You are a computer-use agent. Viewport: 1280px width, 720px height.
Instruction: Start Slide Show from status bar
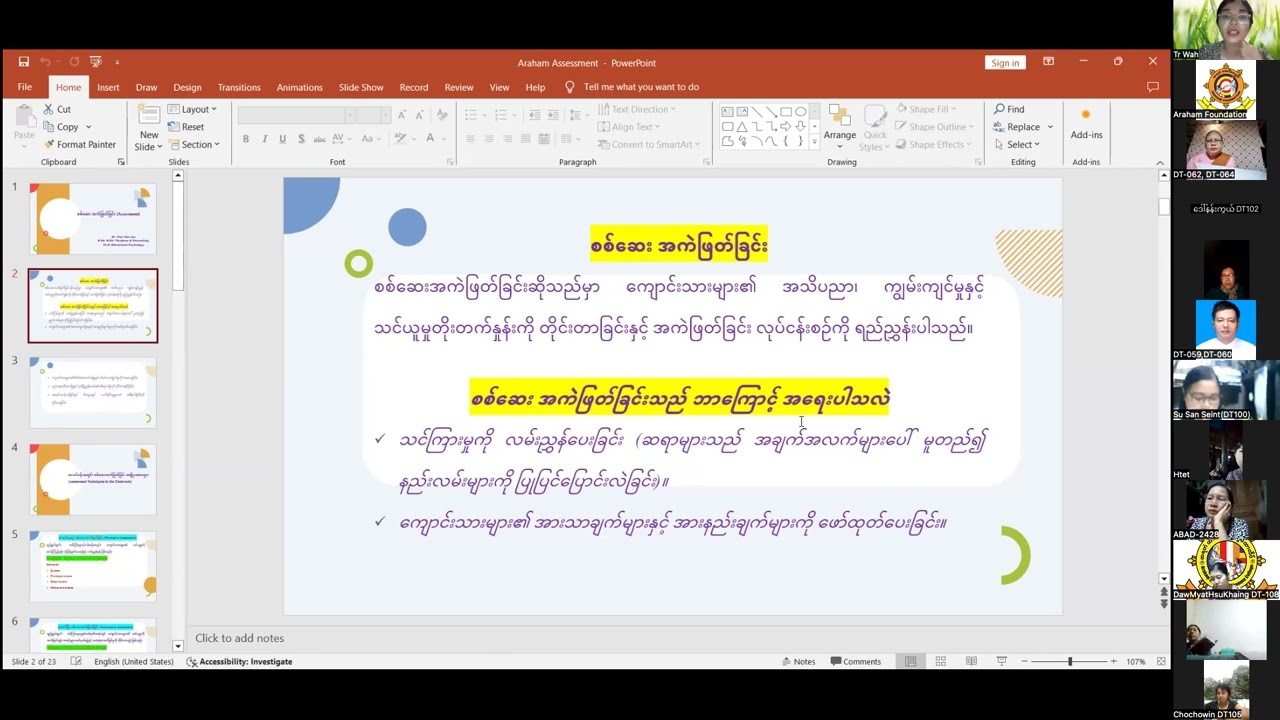(1002, 661)
